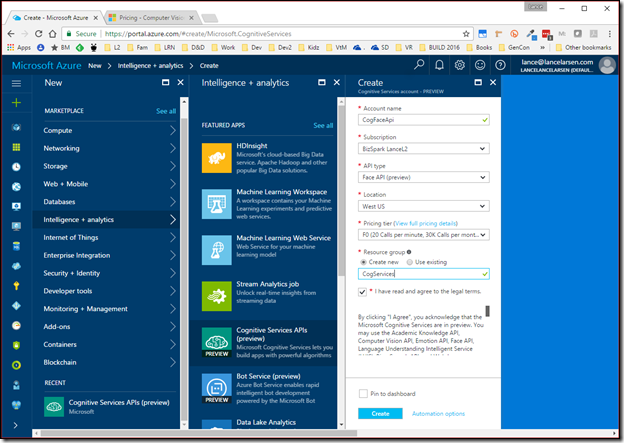Image resolution: width=624 pixels, height=443 pixels.
Task: Open the Subscription dropdown
Action: (x=423, y=149)
